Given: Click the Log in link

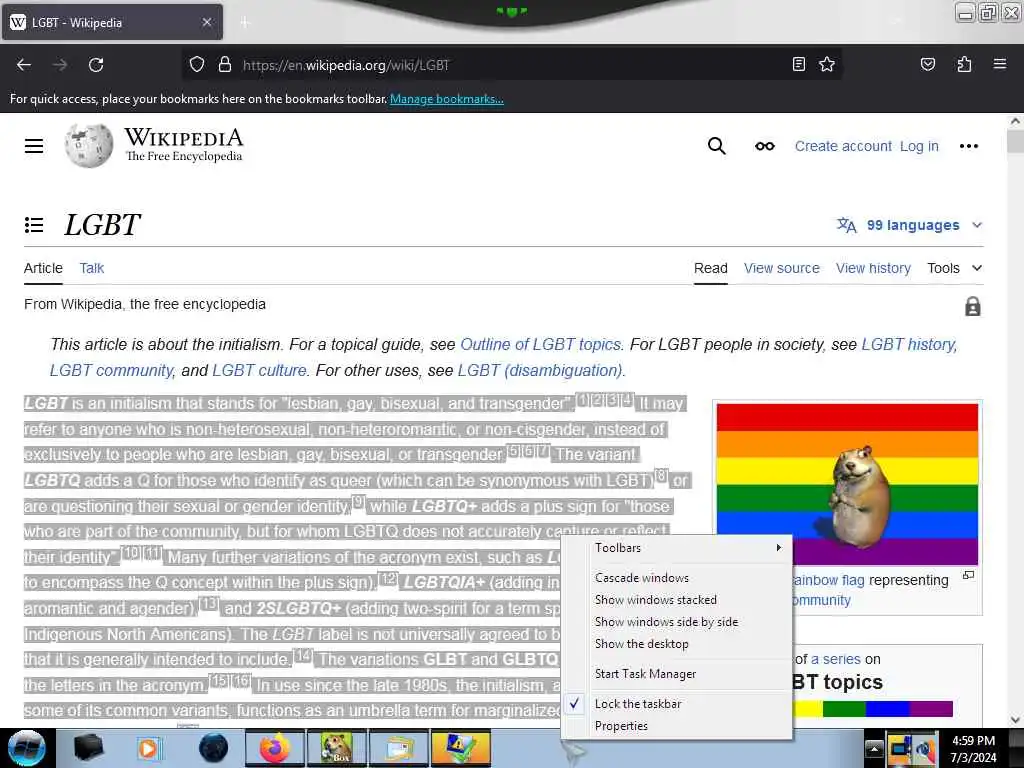Looking at the screenshot, I should pyautogui.click(x=919, y=146).
